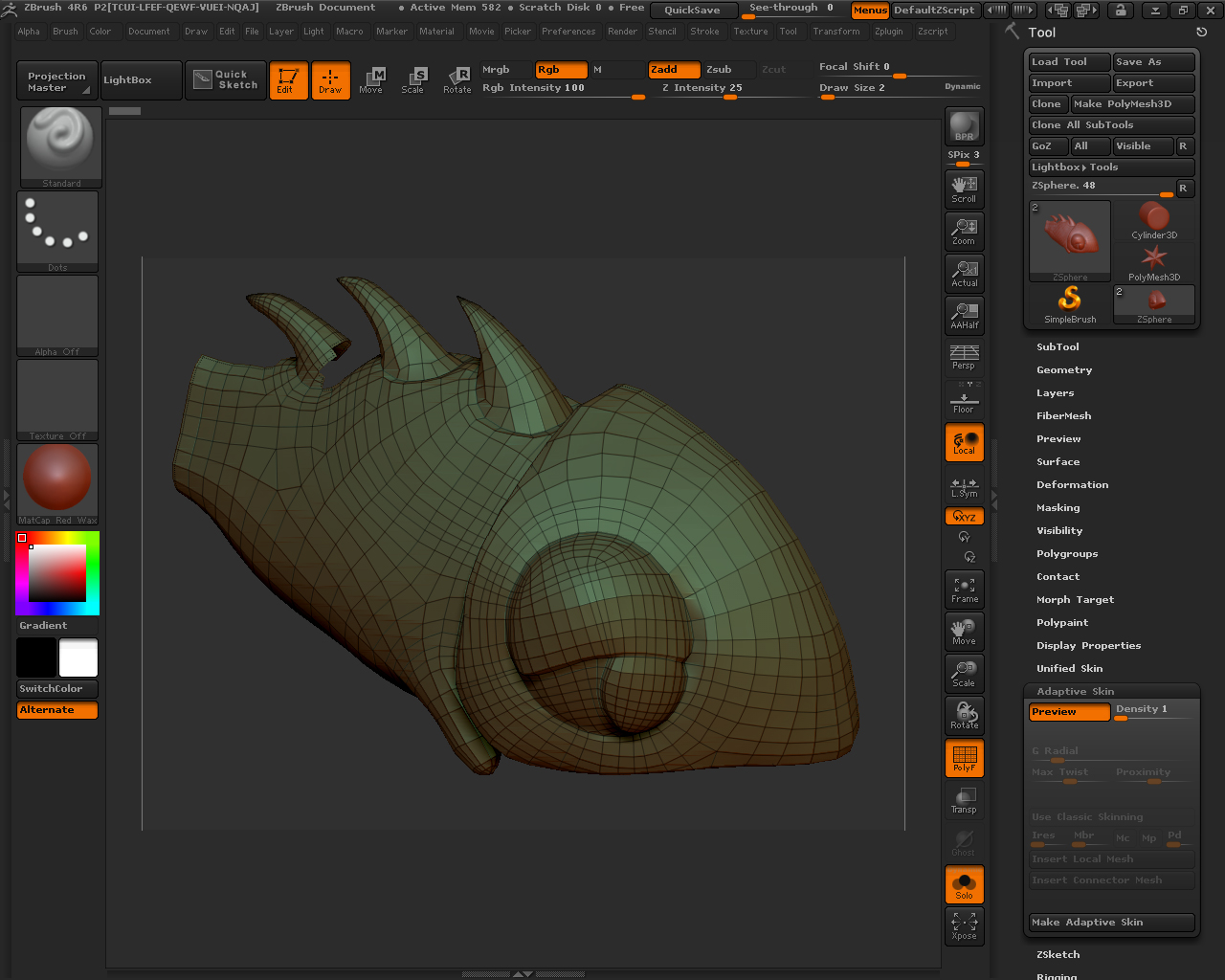The image size is (1225, 980).
Task: Activate the Move transform mode in top shelf
Action: pos(371,80)
